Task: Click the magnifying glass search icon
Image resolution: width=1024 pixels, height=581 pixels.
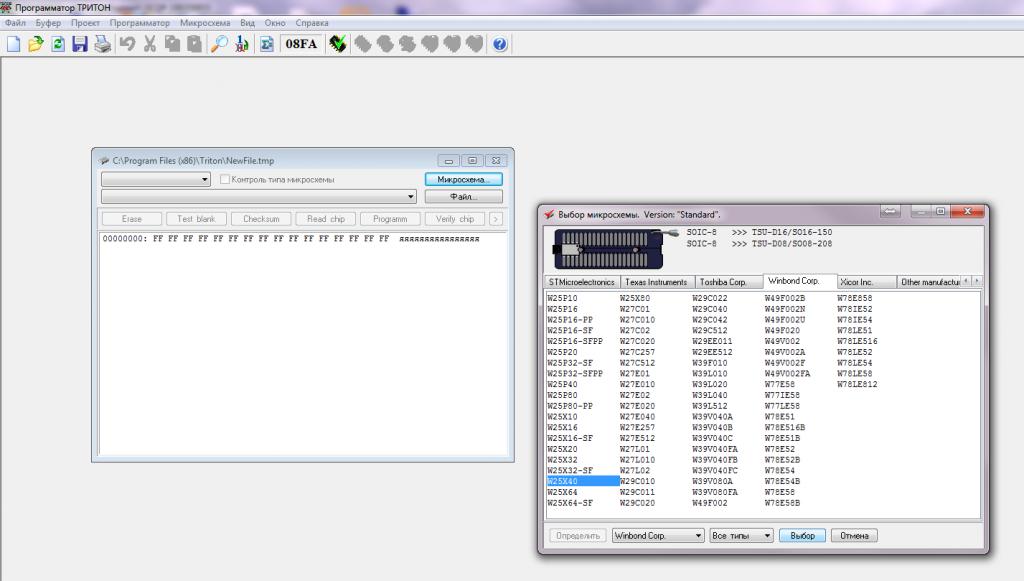Action: pos(218,44)
